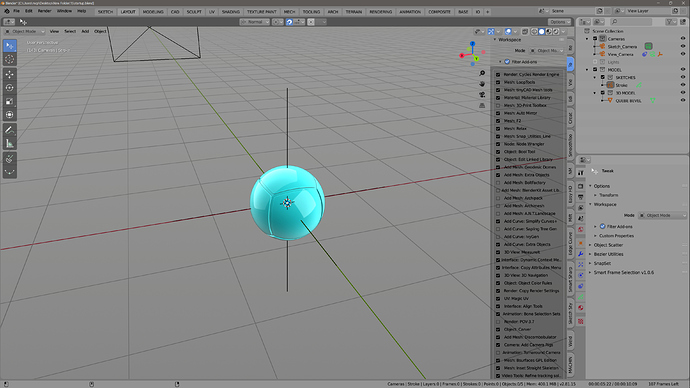Image resolution: width=690 pixels, height=388 pixels.
Task: Collapse the MODEL collection in outliner
Action: pos(587,70)
